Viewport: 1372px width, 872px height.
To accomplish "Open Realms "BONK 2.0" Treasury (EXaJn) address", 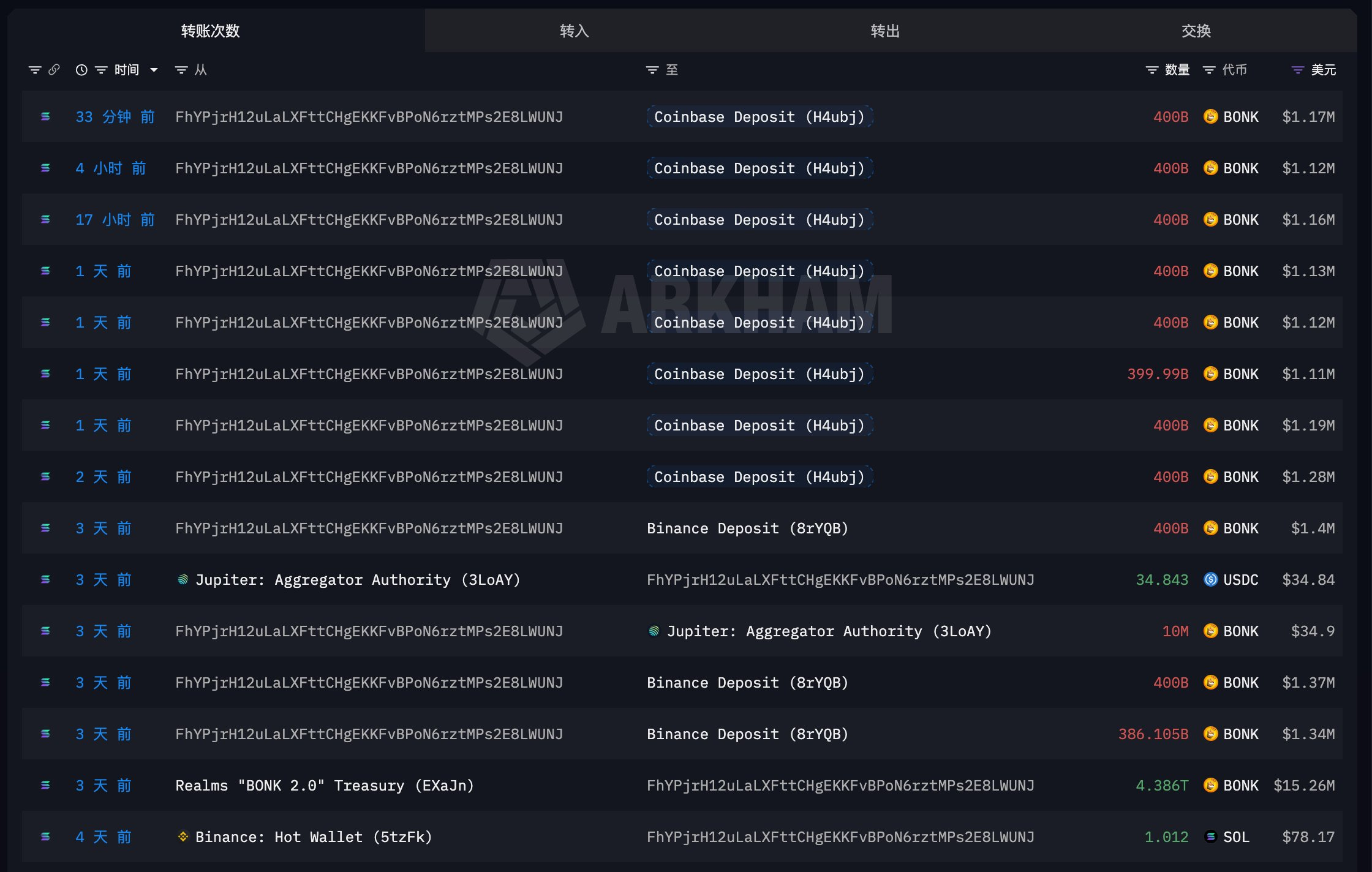I will coord(325,785).
